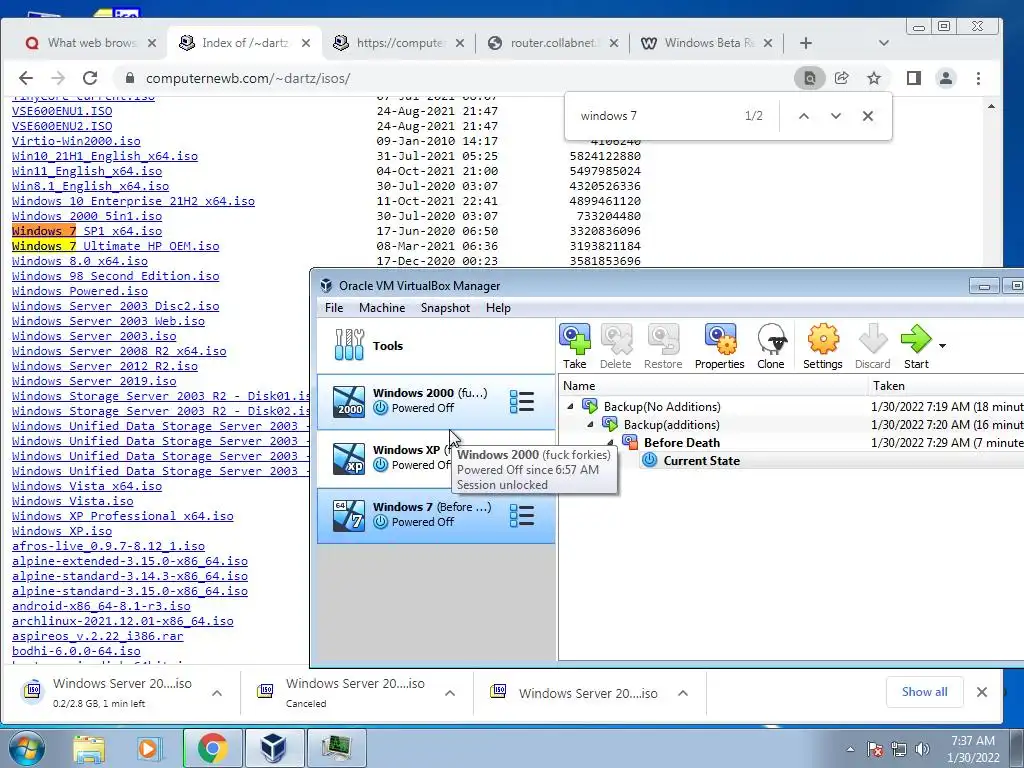Open the VirtualBox File menu

334,308
